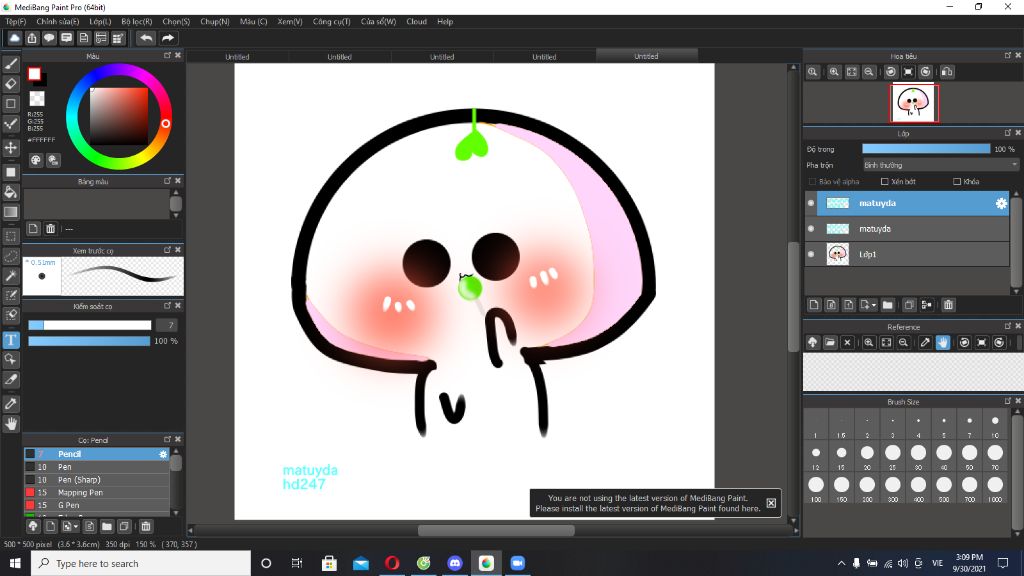Activate the Text tool
The width and height of the screenshot is (1024, 576).
(x=11, y=340)
